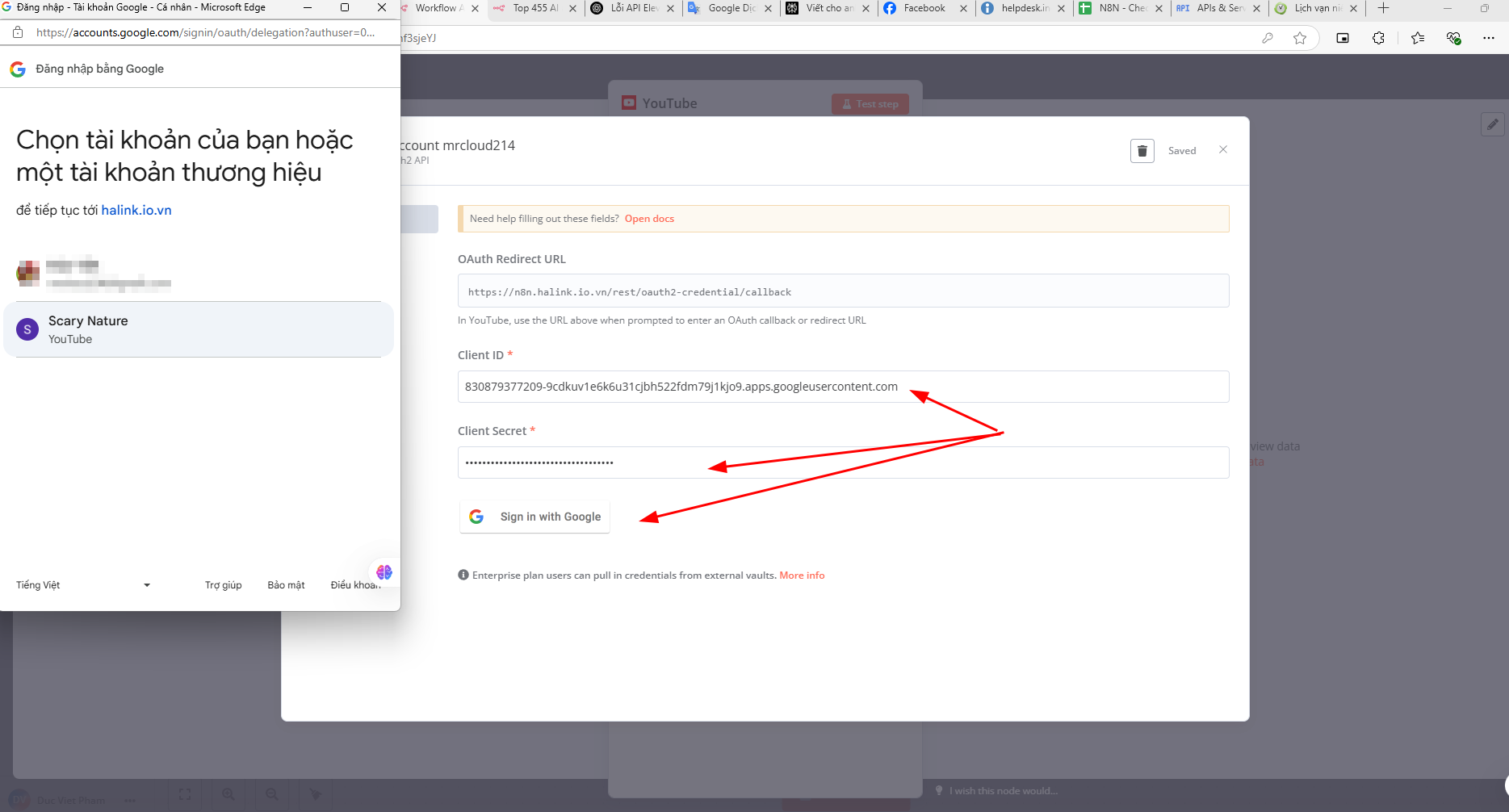Open the halink.io.vn link
Viewport: 1509px width, 812px height.
pyautogui.click(x=136, y=210)
